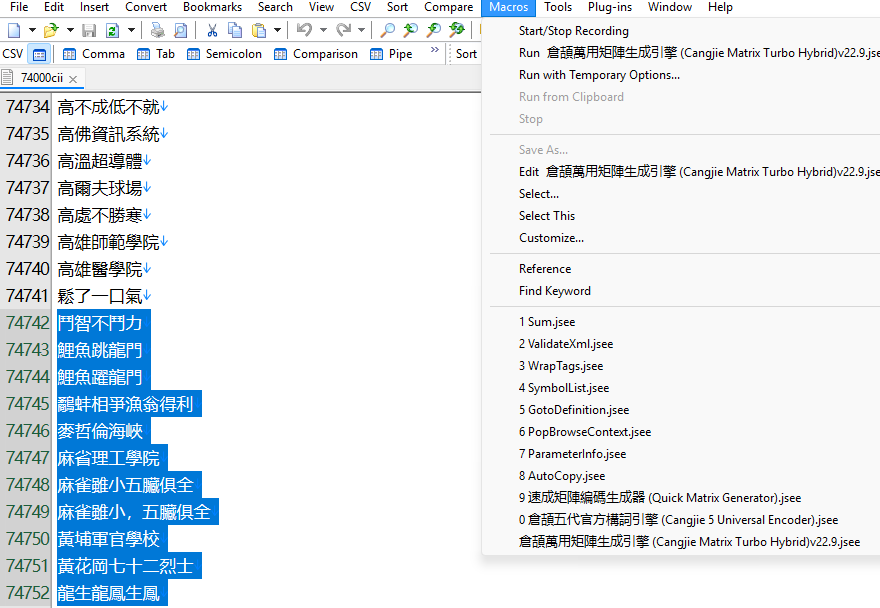Click the Undo arrow icon
This screenshot has width=880, height=608.
[x=305, y=31]
